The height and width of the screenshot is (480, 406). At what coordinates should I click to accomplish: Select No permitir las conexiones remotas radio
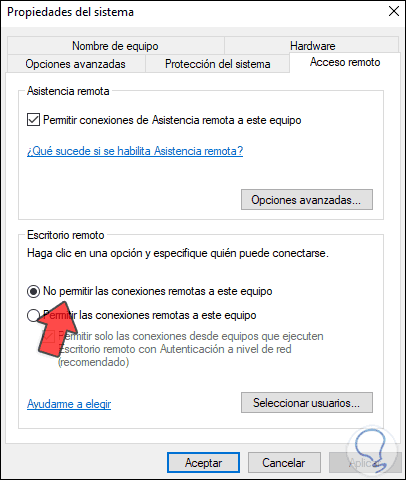(33, 292)
